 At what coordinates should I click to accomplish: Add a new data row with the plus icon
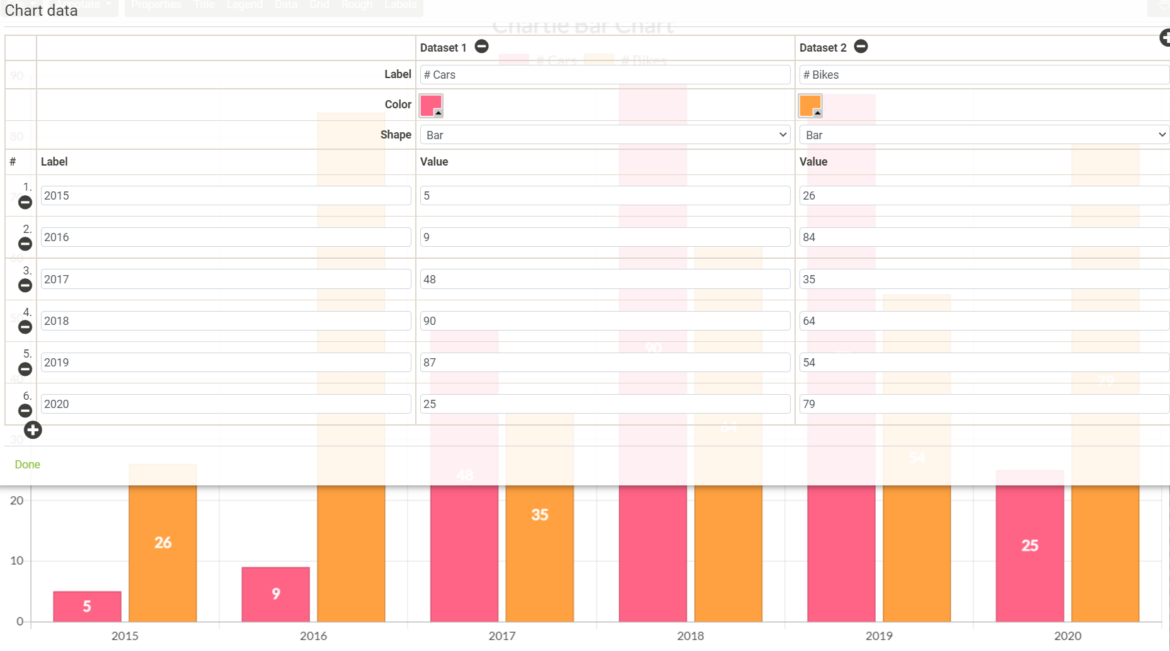[33, 430]
